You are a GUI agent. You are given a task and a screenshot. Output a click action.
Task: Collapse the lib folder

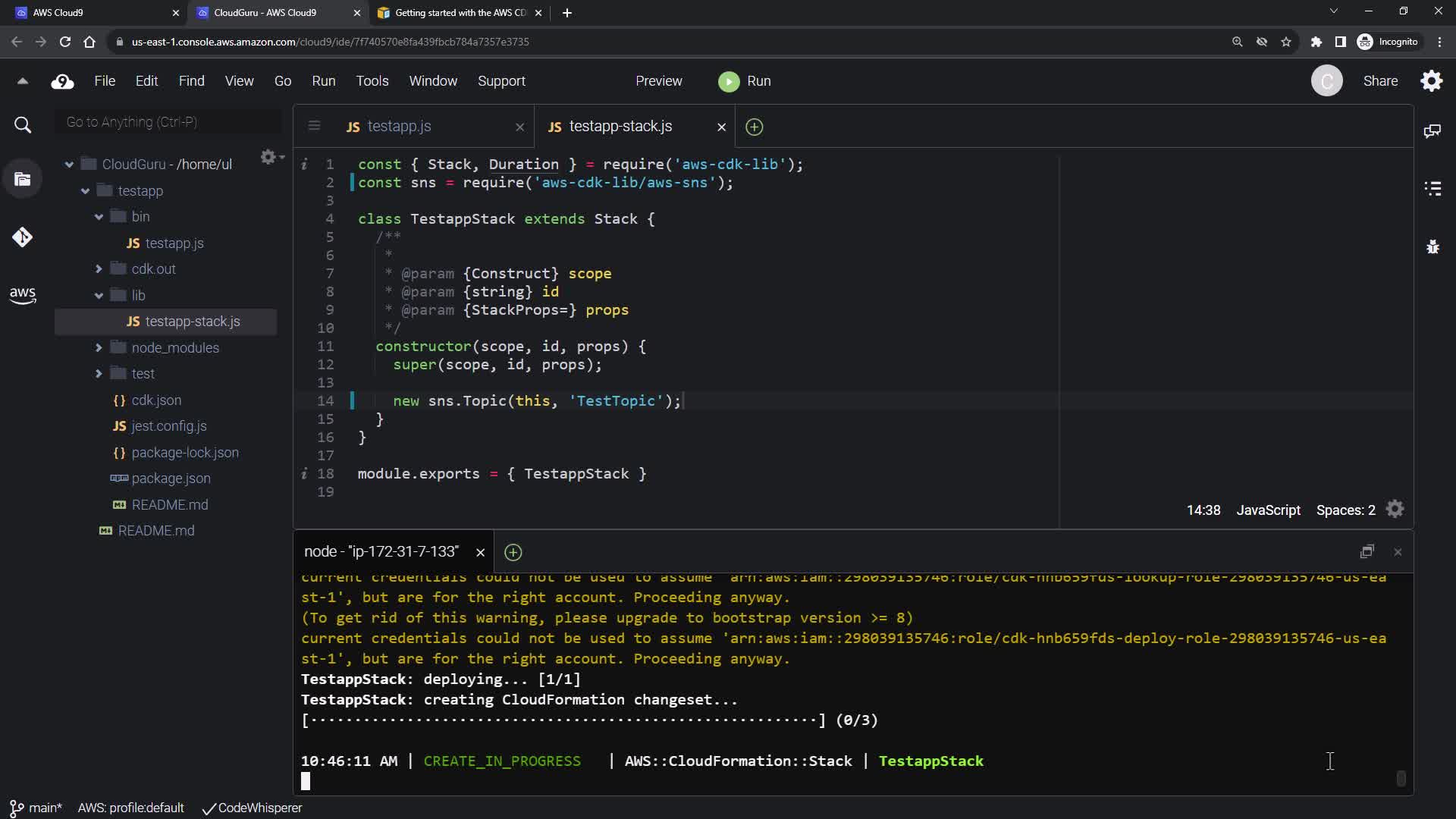point(99,296)
